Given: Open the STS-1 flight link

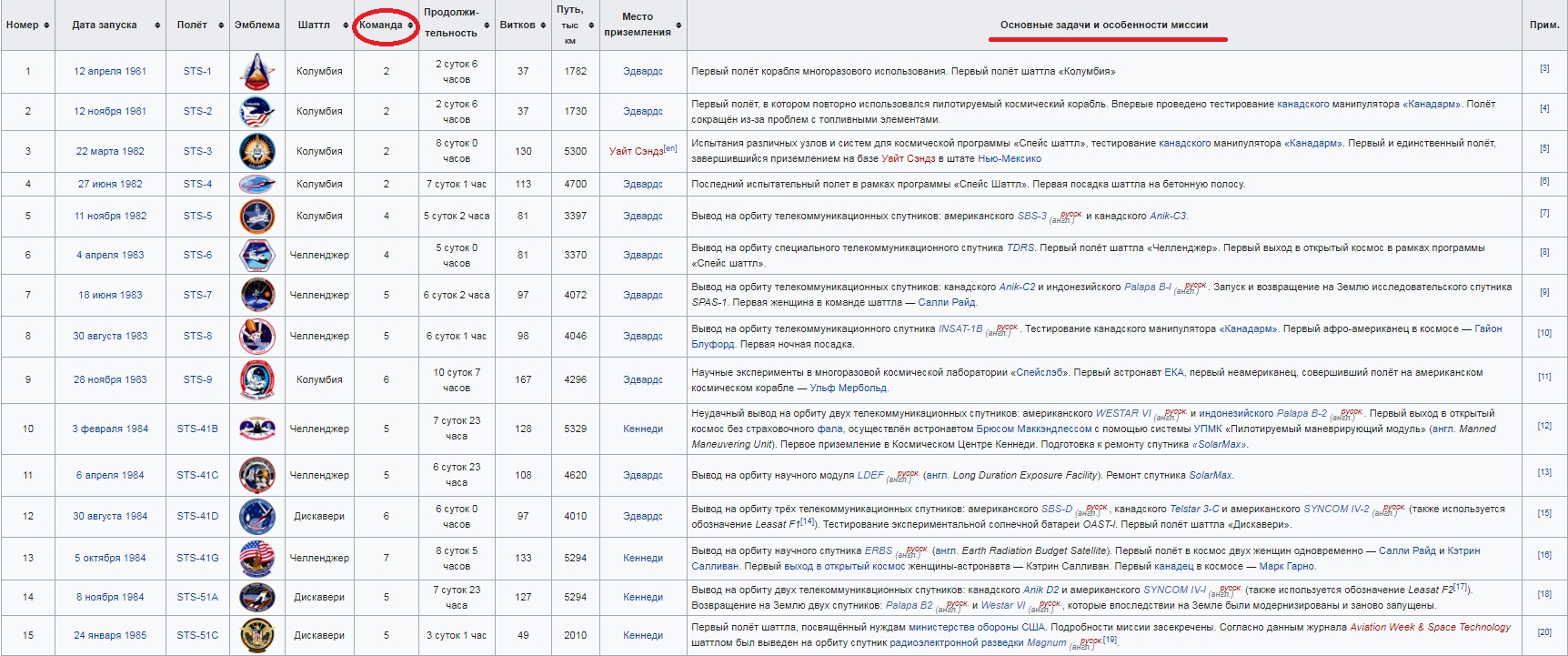Looking at the screenshot, I should tap(197, 71).
